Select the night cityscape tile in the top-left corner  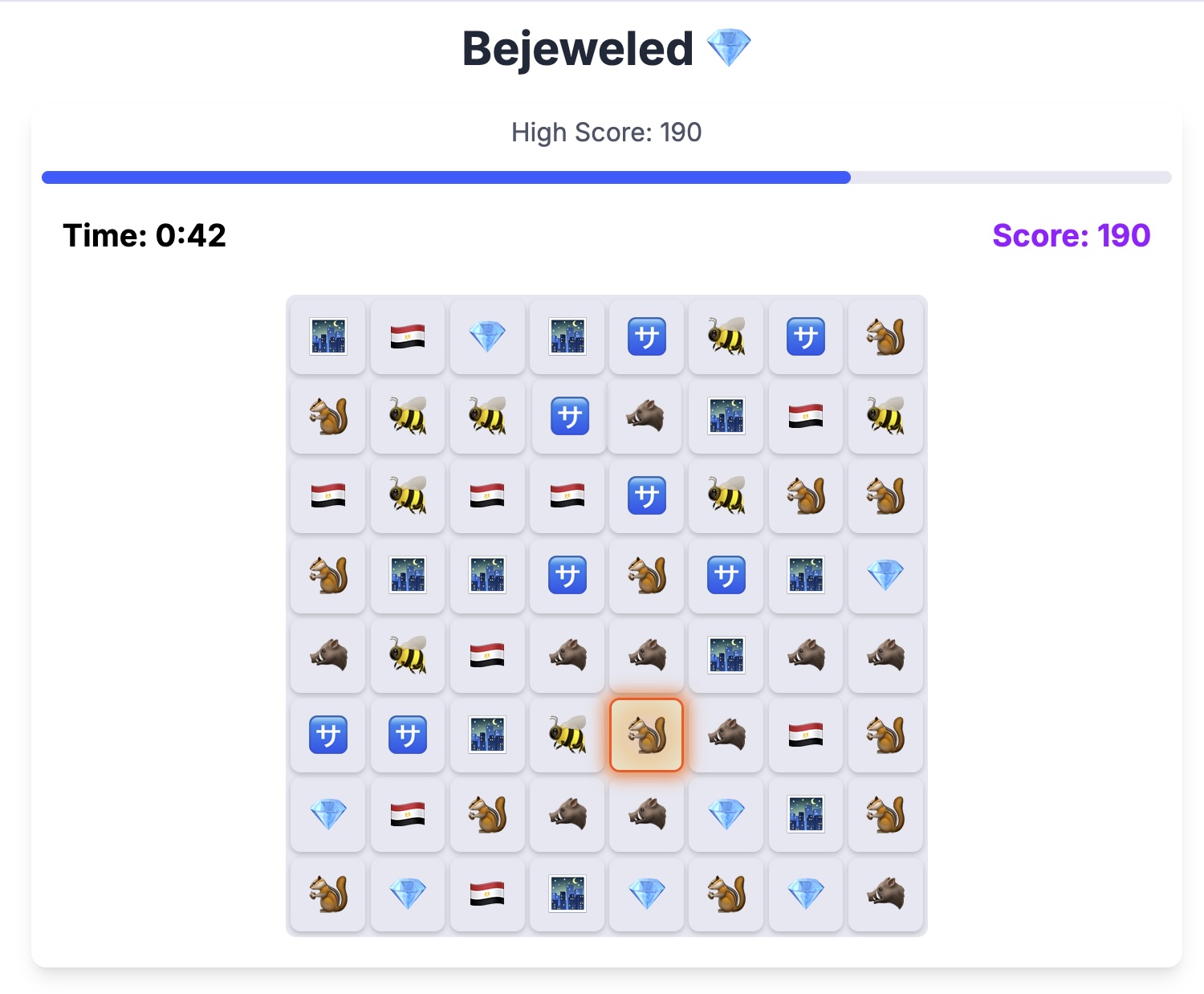[x=327, y=337]
